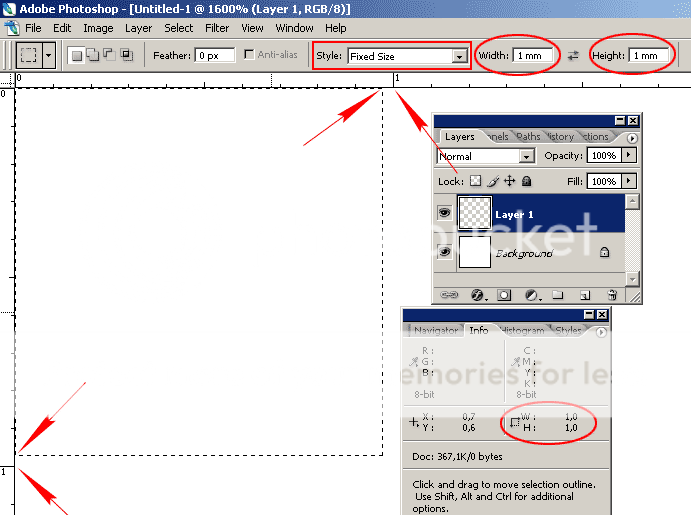This screenshot has height=515, width=691.
Task: Open the Window menu
Action: click(x=294, y=28)
